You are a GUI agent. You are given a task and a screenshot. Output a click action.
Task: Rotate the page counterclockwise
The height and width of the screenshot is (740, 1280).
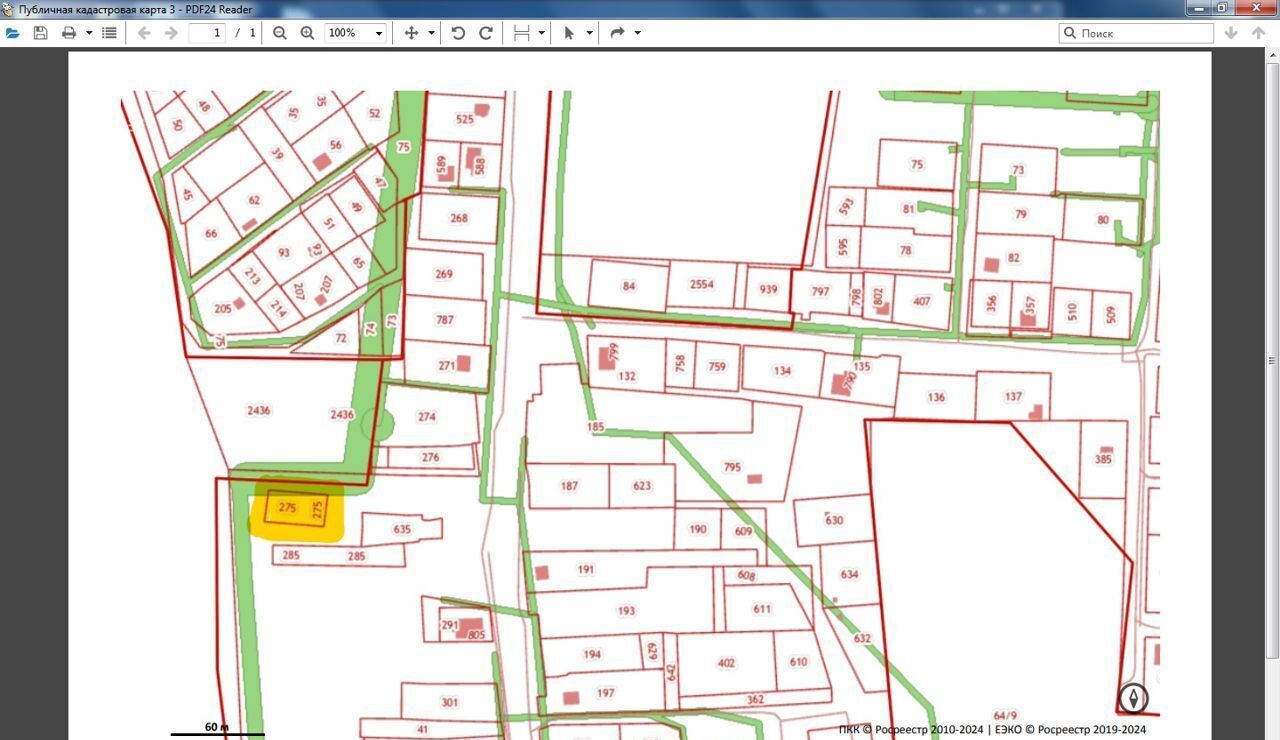pos(458,33)
